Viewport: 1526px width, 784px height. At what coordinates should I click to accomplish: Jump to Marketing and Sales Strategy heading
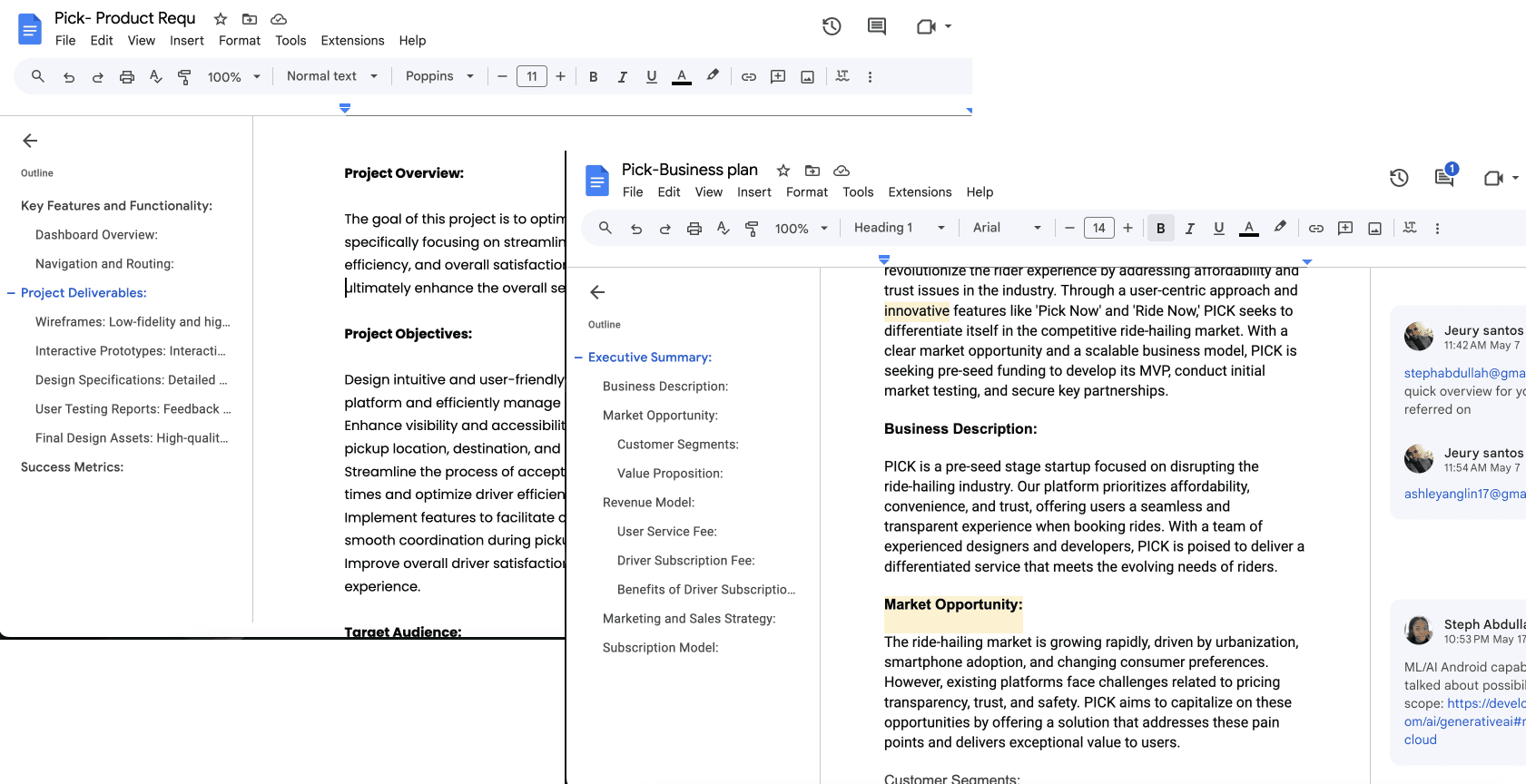[x=689, y=619]
